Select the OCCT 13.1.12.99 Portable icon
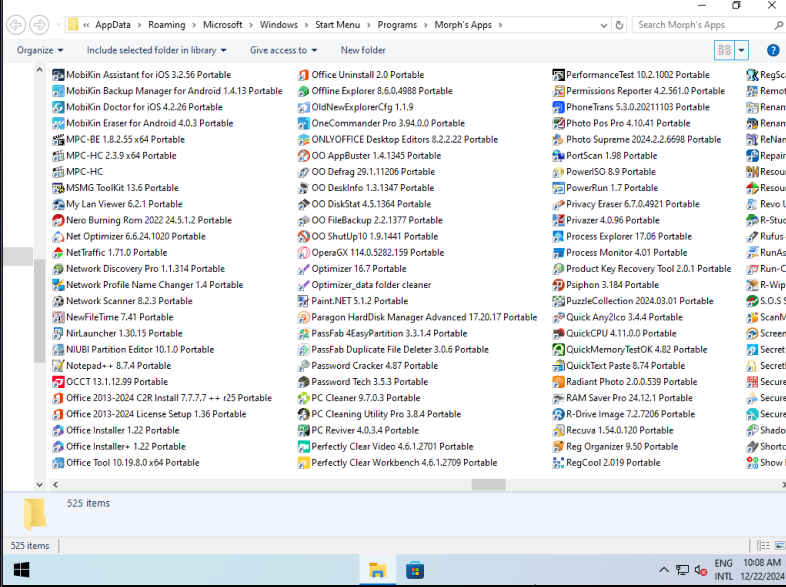Viewport: 786px width, 587px height. (x=58, y=381)
